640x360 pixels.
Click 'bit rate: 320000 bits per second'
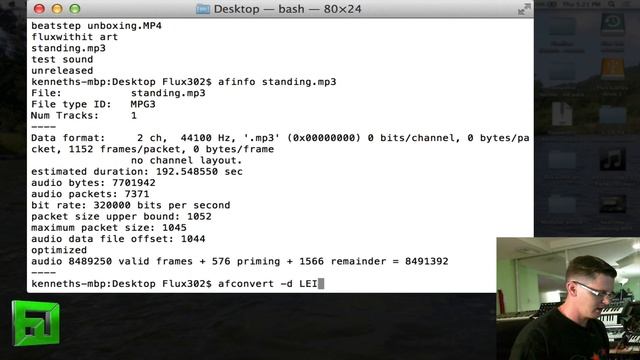pos(131,205)
